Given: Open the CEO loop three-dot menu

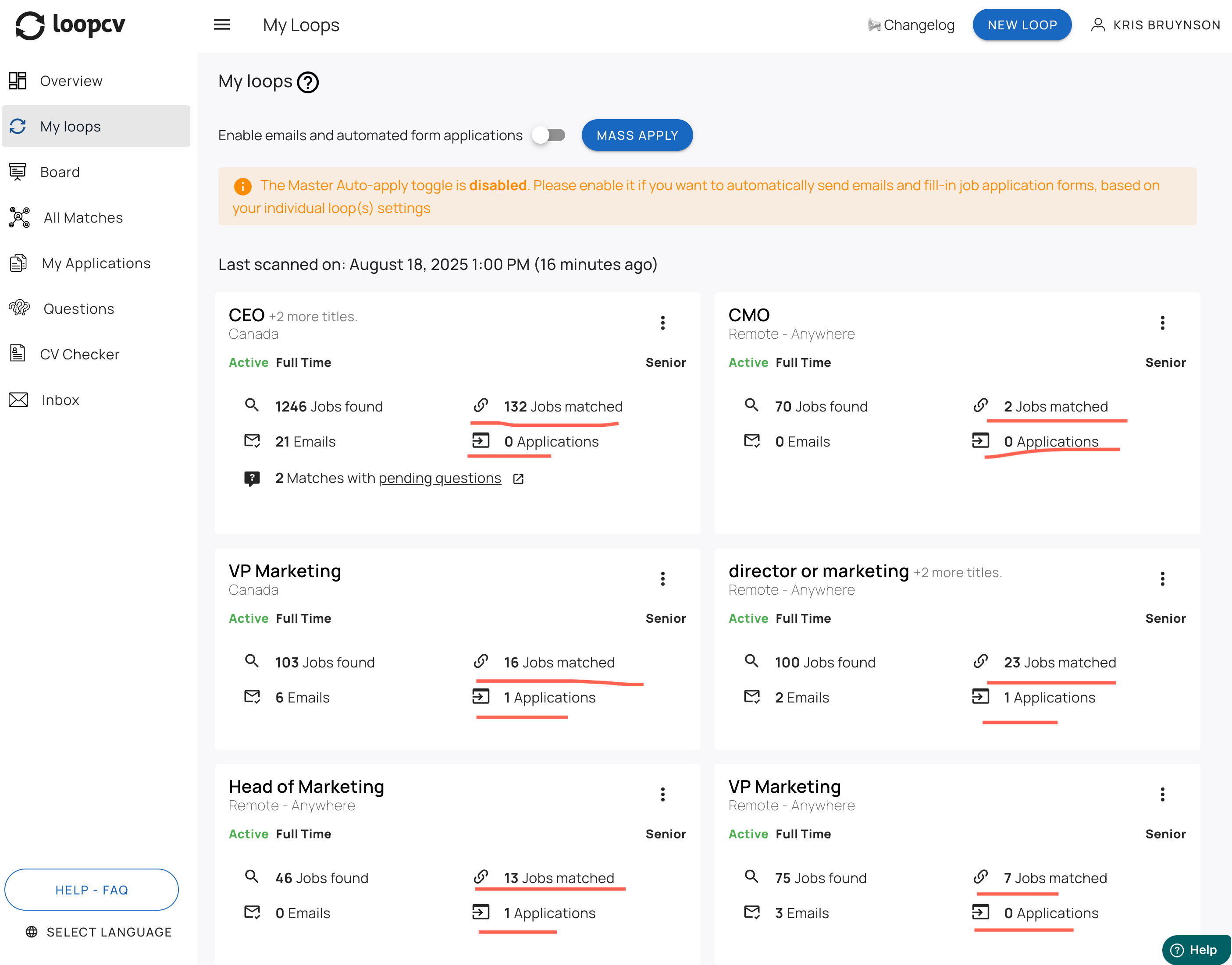Looking at the screenshot, I should click(662, 323).
